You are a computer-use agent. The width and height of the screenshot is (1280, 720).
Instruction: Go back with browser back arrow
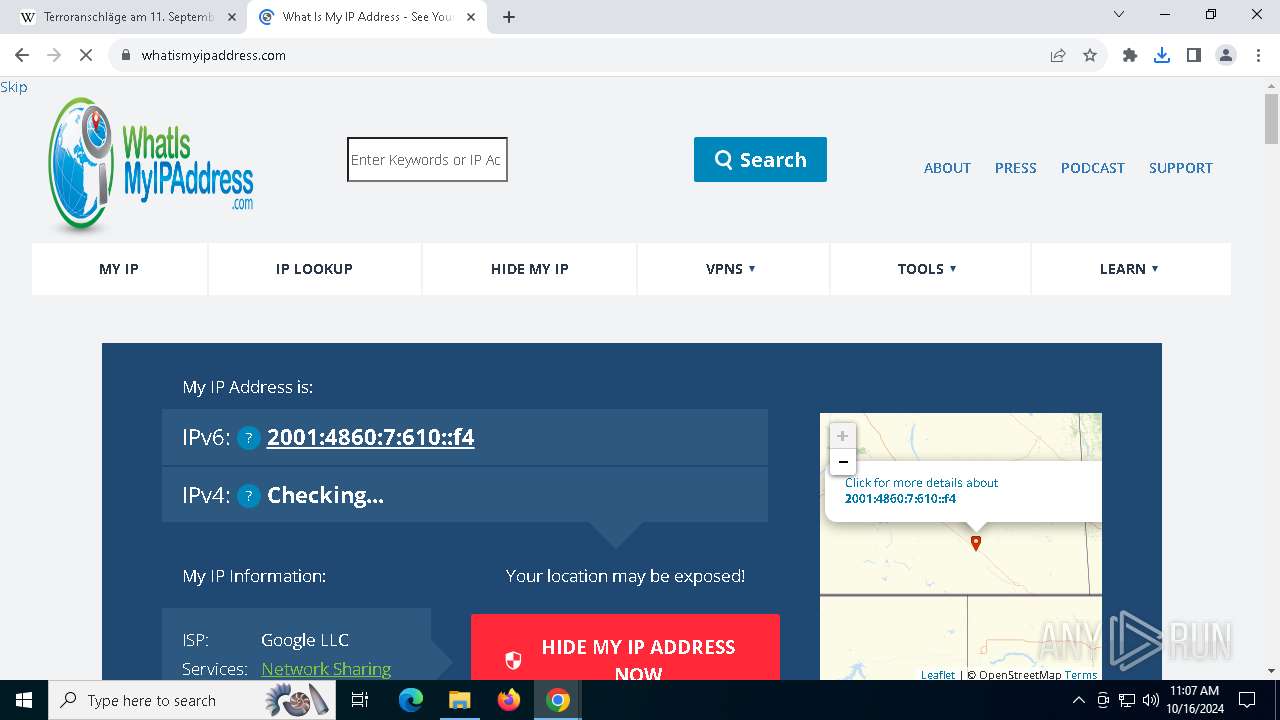point(22,55)
